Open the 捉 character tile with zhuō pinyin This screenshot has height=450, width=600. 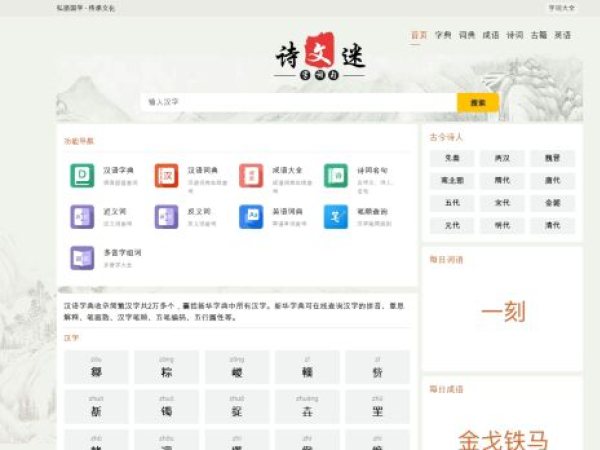click(237, 406)
